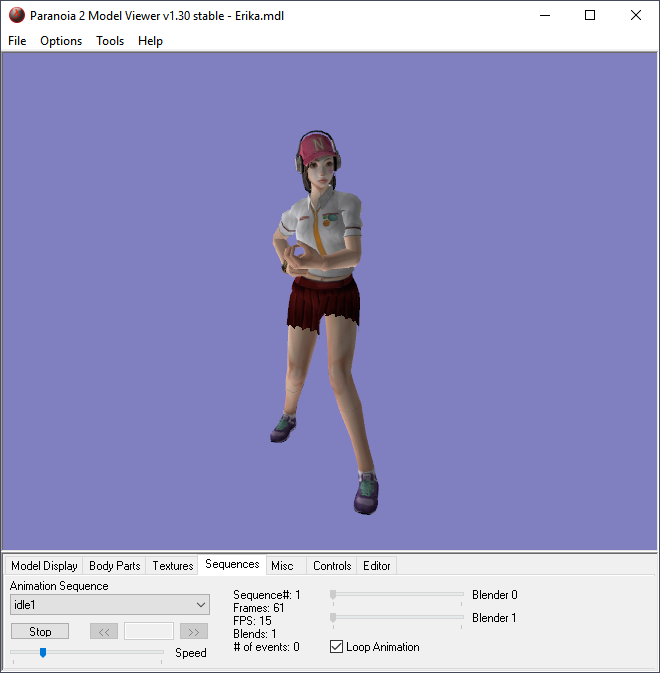Click the 'Blends: 1' text
The height and width of the screenshot is (673, 660).
click(254, 634)
